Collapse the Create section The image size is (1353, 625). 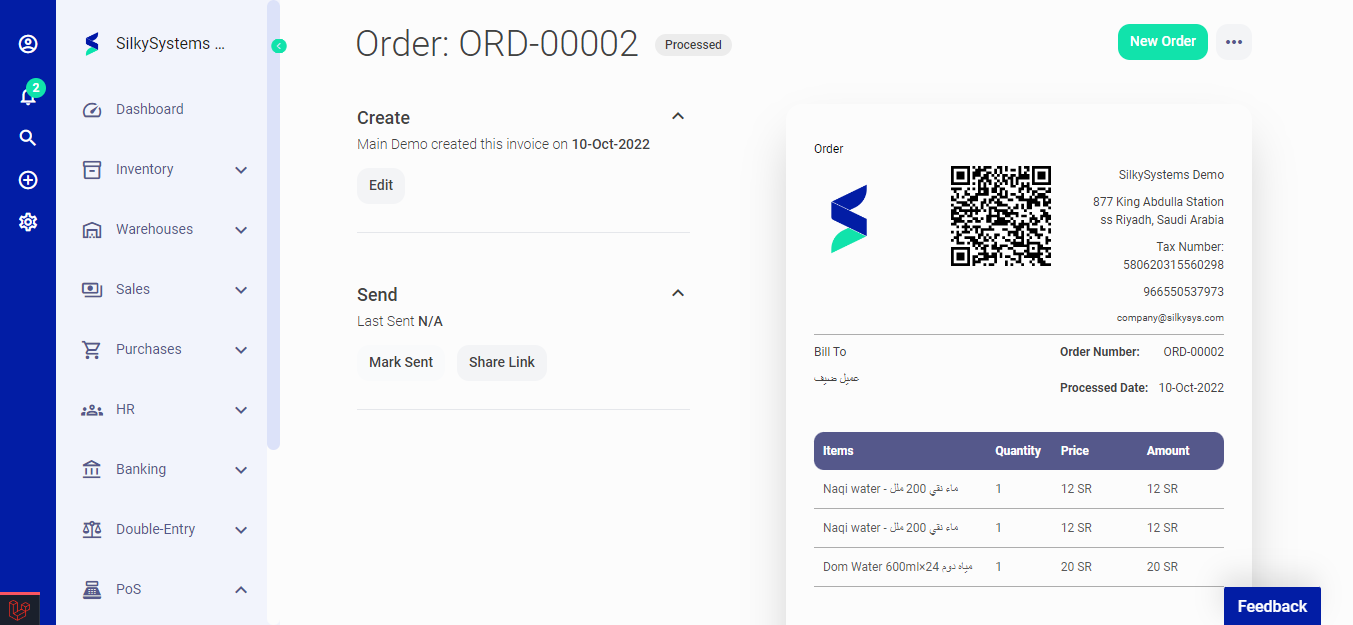(677, 116)
